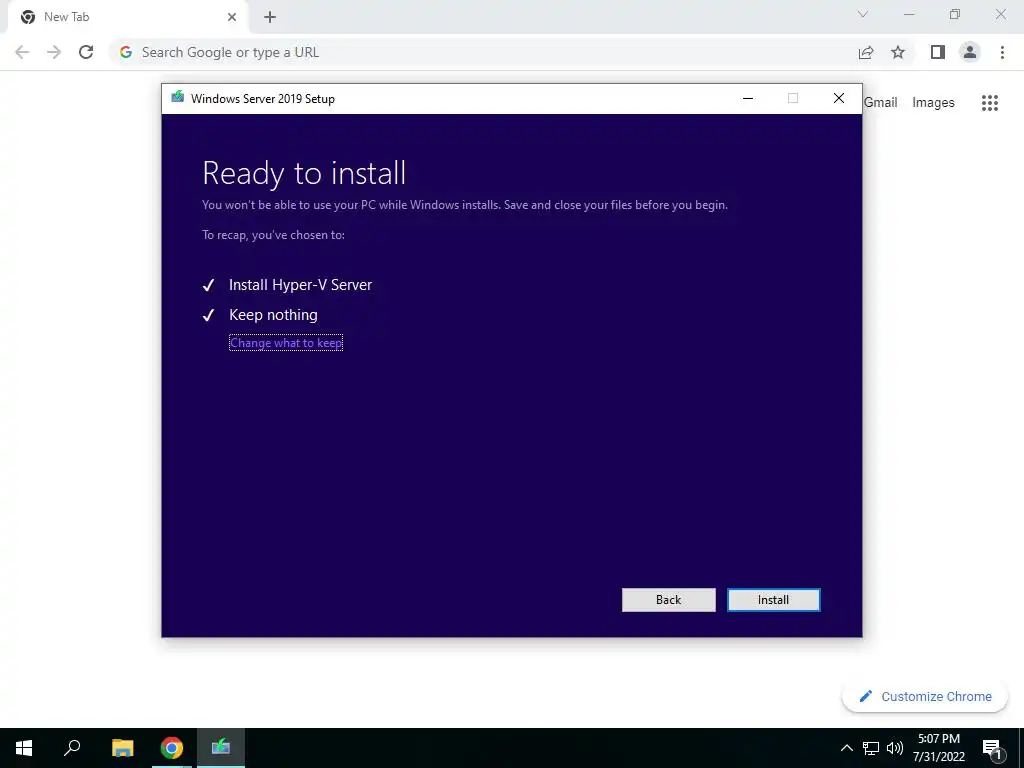Image resolution: width=1024 pixels, height=768 pixels.
Task: Click the 'Ready to install' heading
Action: point(304,173)
